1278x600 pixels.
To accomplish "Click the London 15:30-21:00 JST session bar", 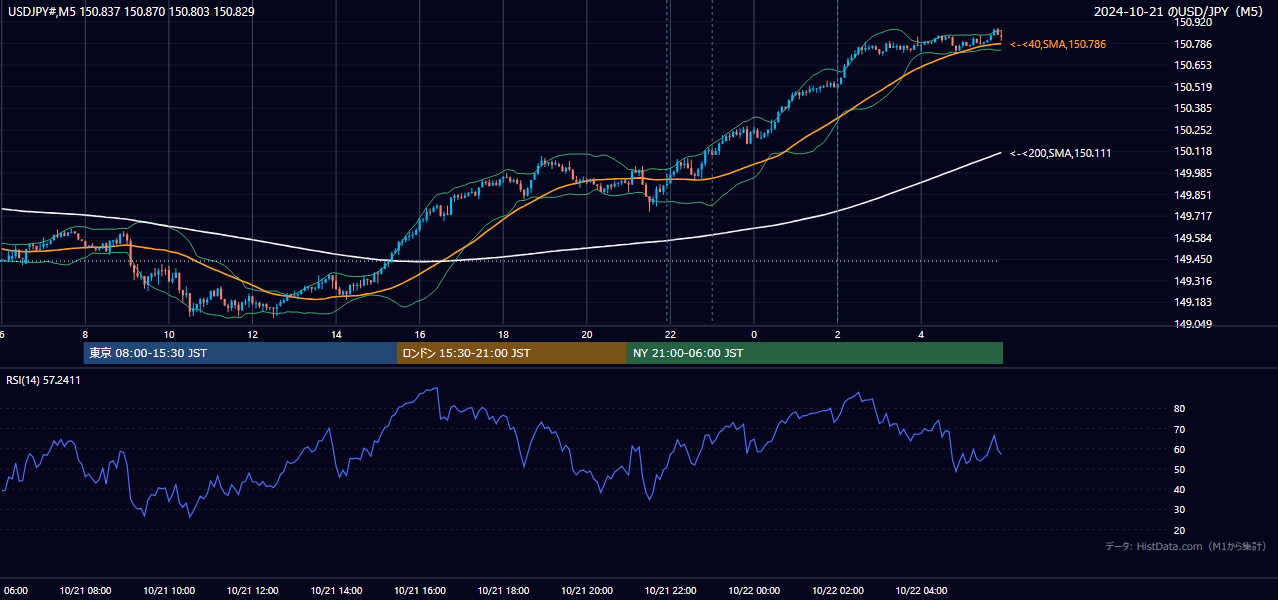I will 512,353.
